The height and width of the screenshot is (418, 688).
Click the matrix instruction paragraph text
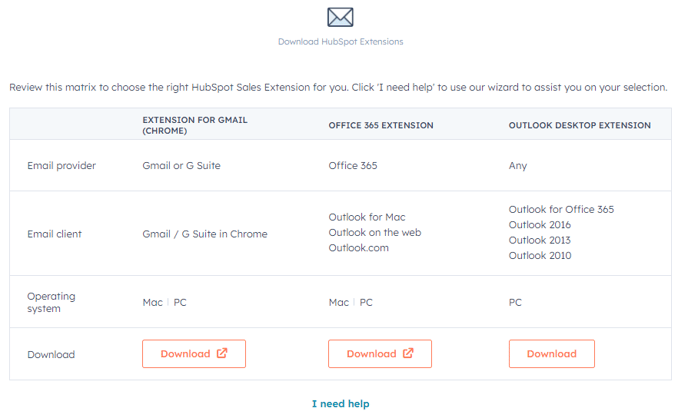click(x=338, y=87)
